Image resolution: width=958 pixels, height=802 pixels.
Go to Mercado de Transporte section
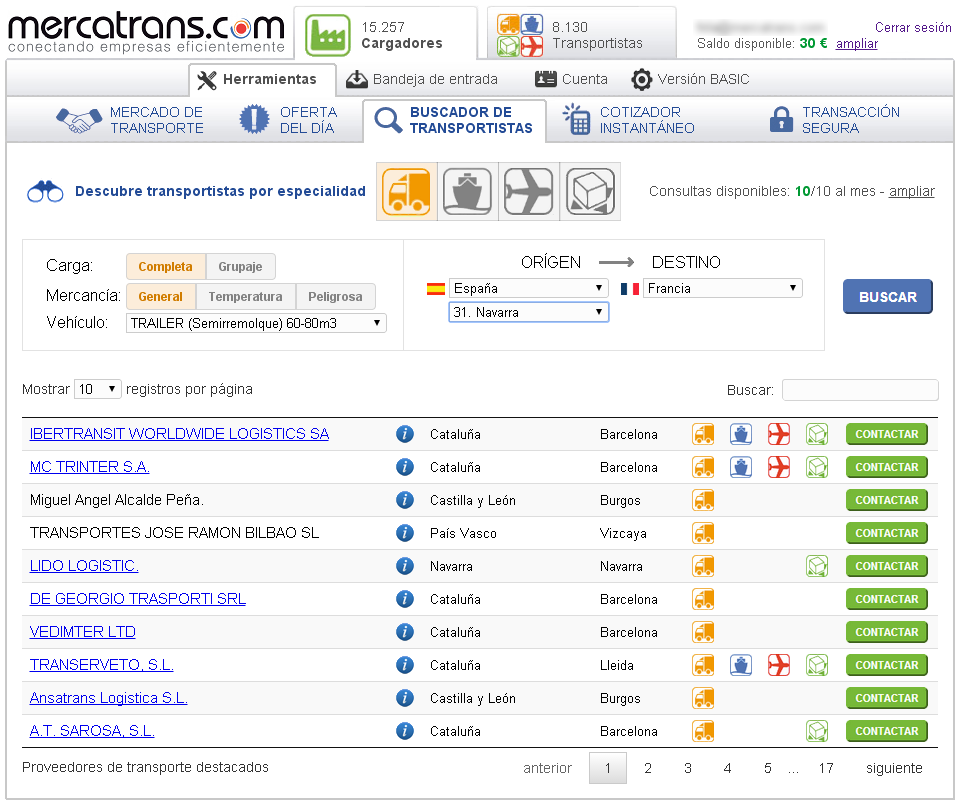click(x=130, y=120)
